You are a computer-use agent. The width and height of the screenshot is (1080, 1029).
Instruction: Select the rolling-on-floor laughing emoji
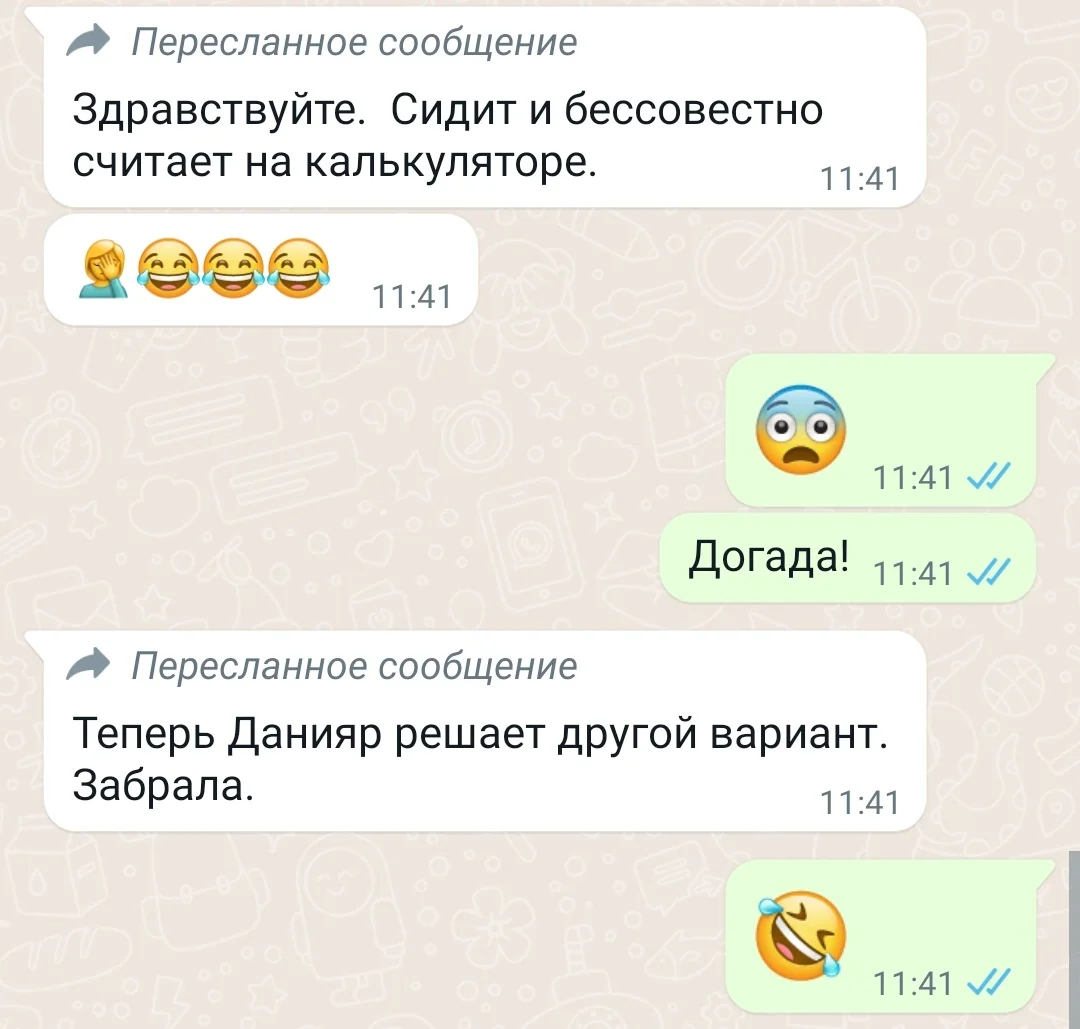coord(800,935)
